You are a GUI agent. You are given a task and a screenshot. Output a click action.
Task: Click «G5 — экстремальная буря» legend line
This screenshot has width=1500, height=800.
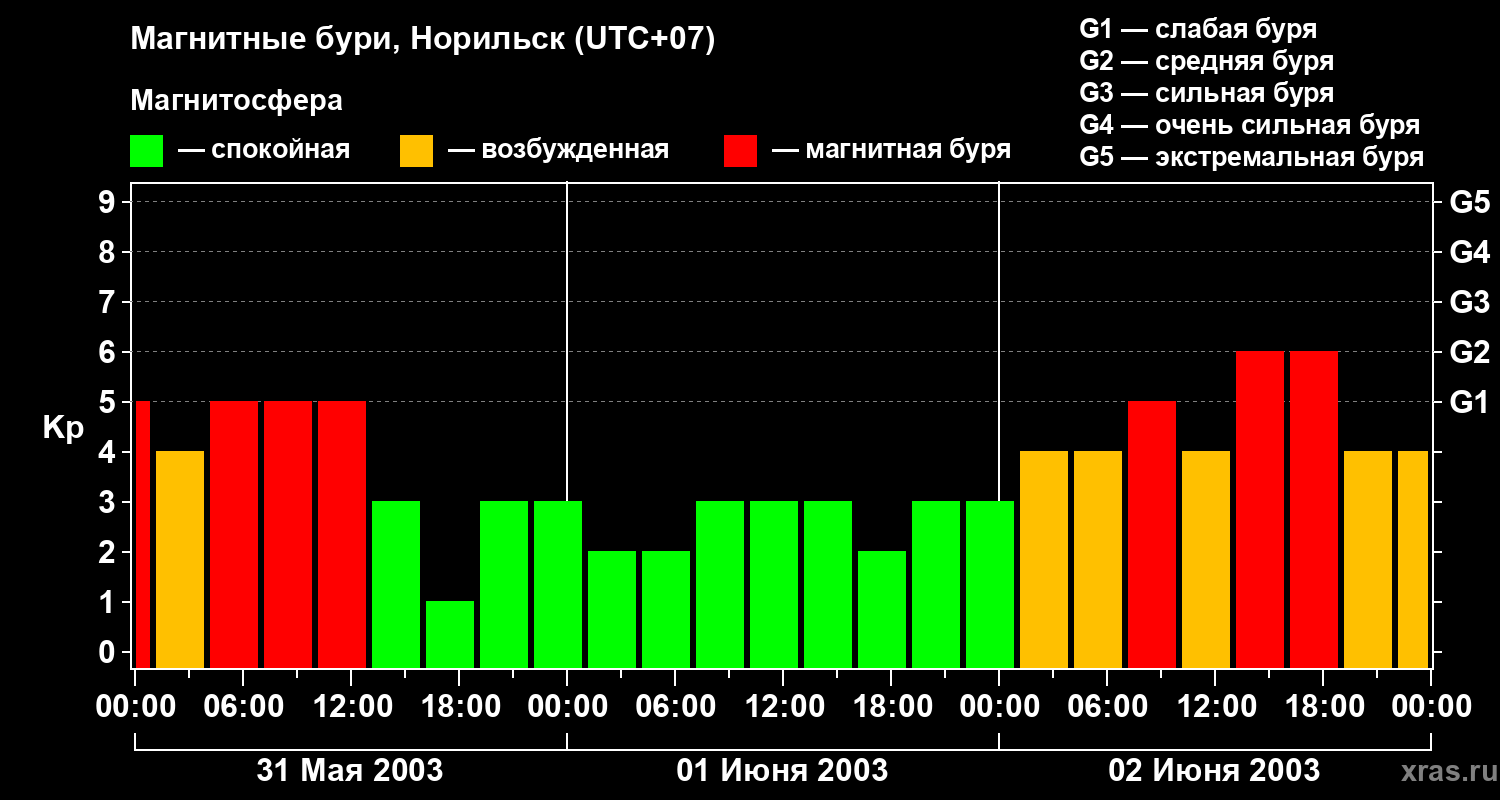click(1251, 157)
